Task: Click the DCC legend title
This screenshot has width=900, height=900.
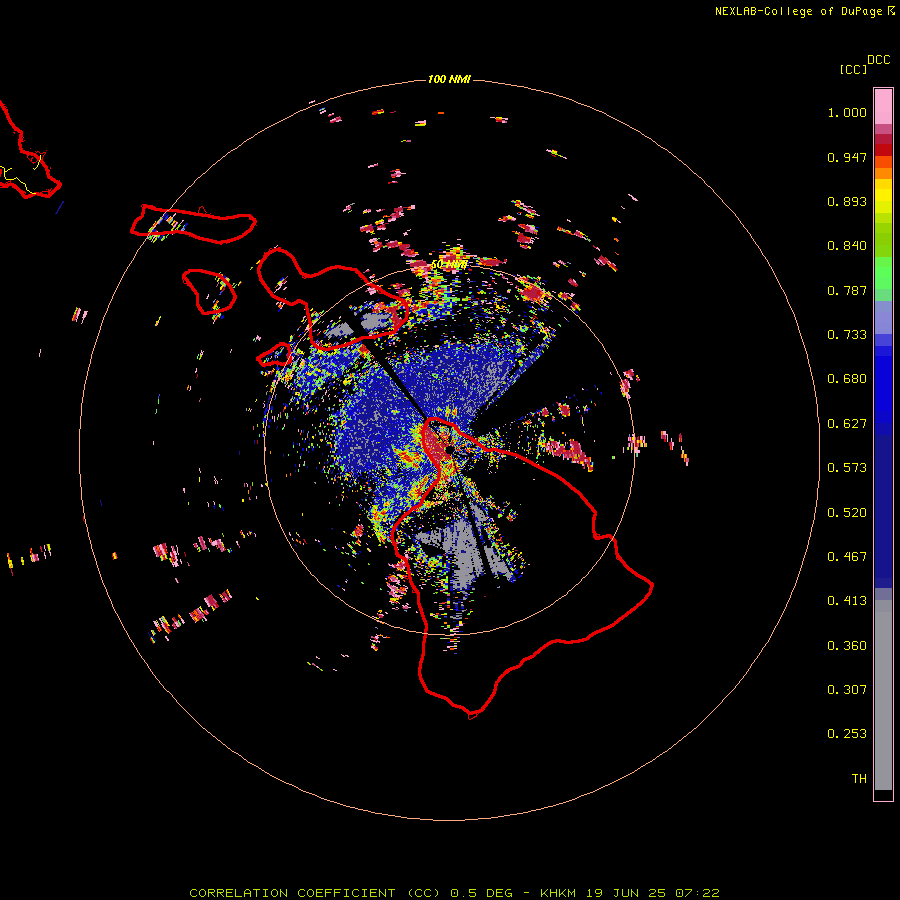Action: pos(878,60)
